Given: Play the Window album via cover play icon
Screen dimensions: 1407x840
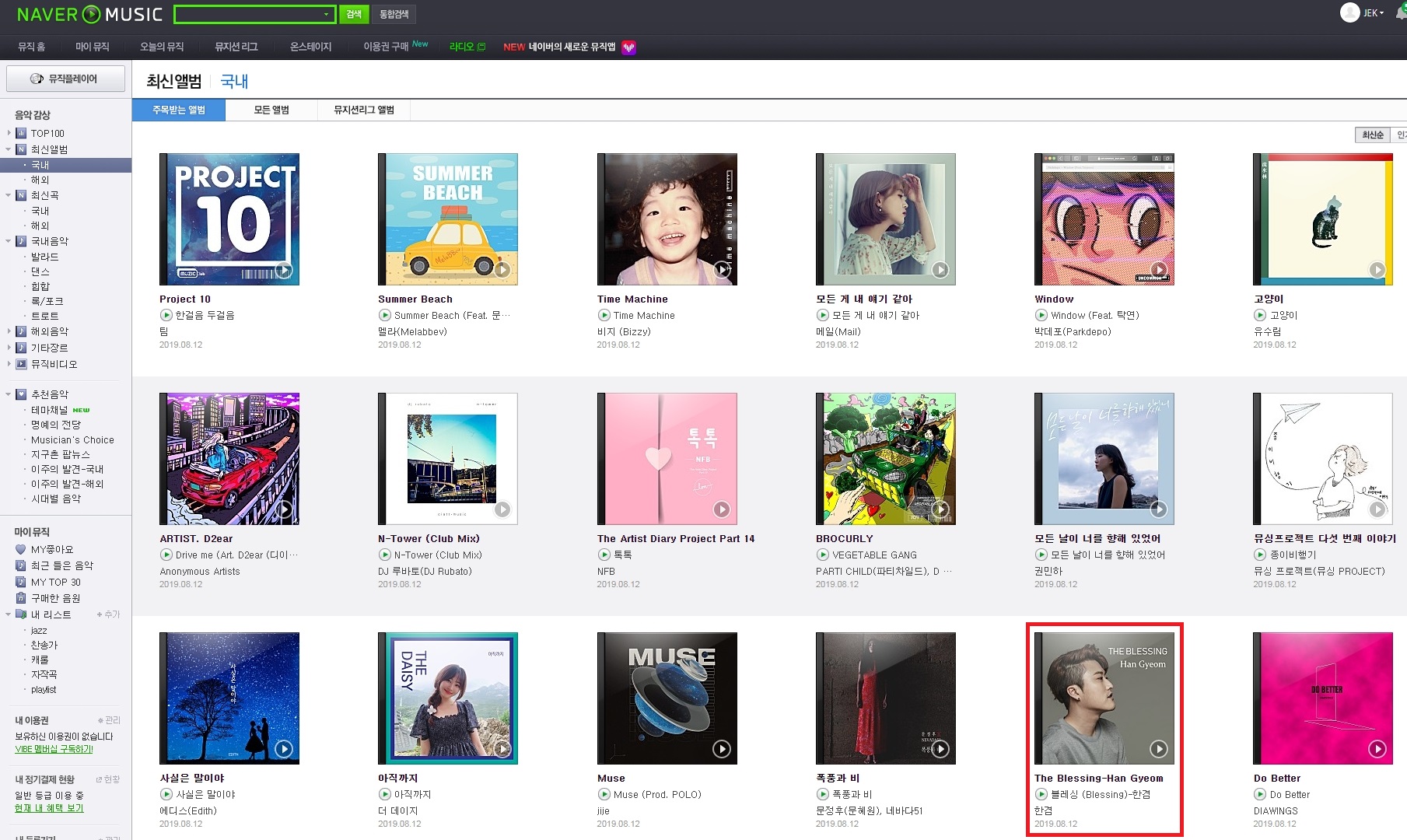Looking at the screenshot, I should coord(1159,270).
